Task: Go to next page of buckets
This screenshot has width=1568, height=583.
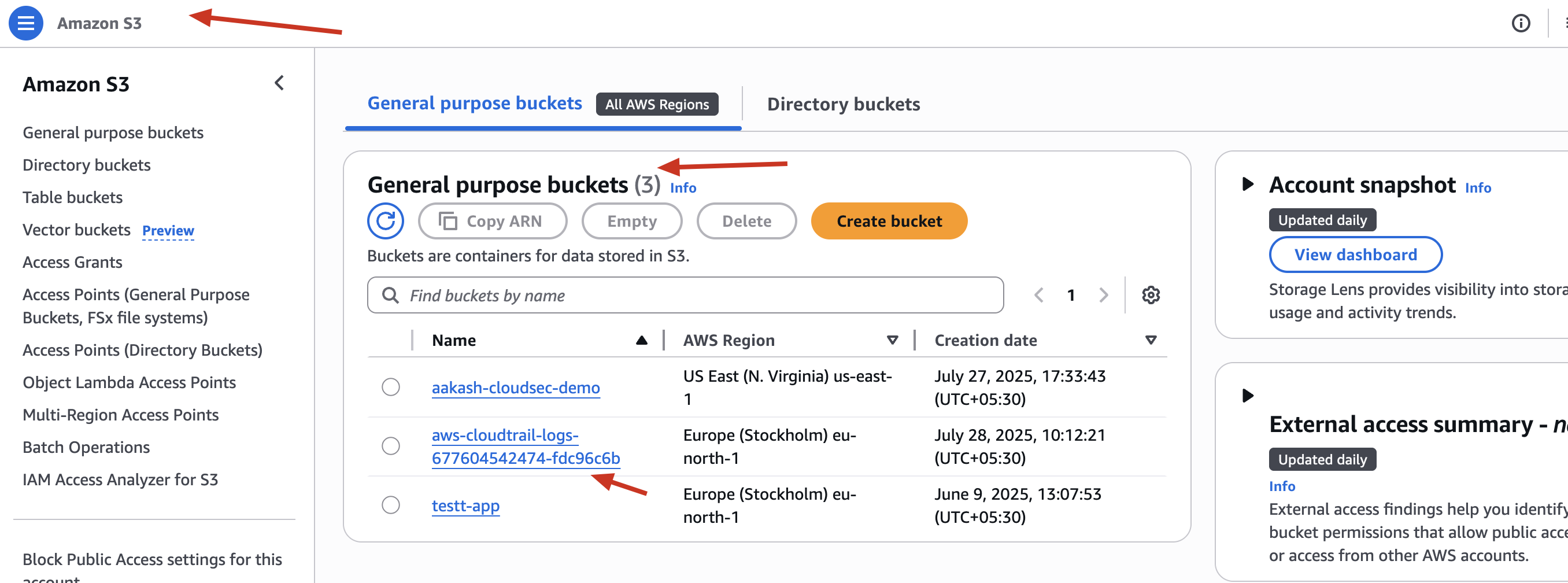Action: point(1104,295)
